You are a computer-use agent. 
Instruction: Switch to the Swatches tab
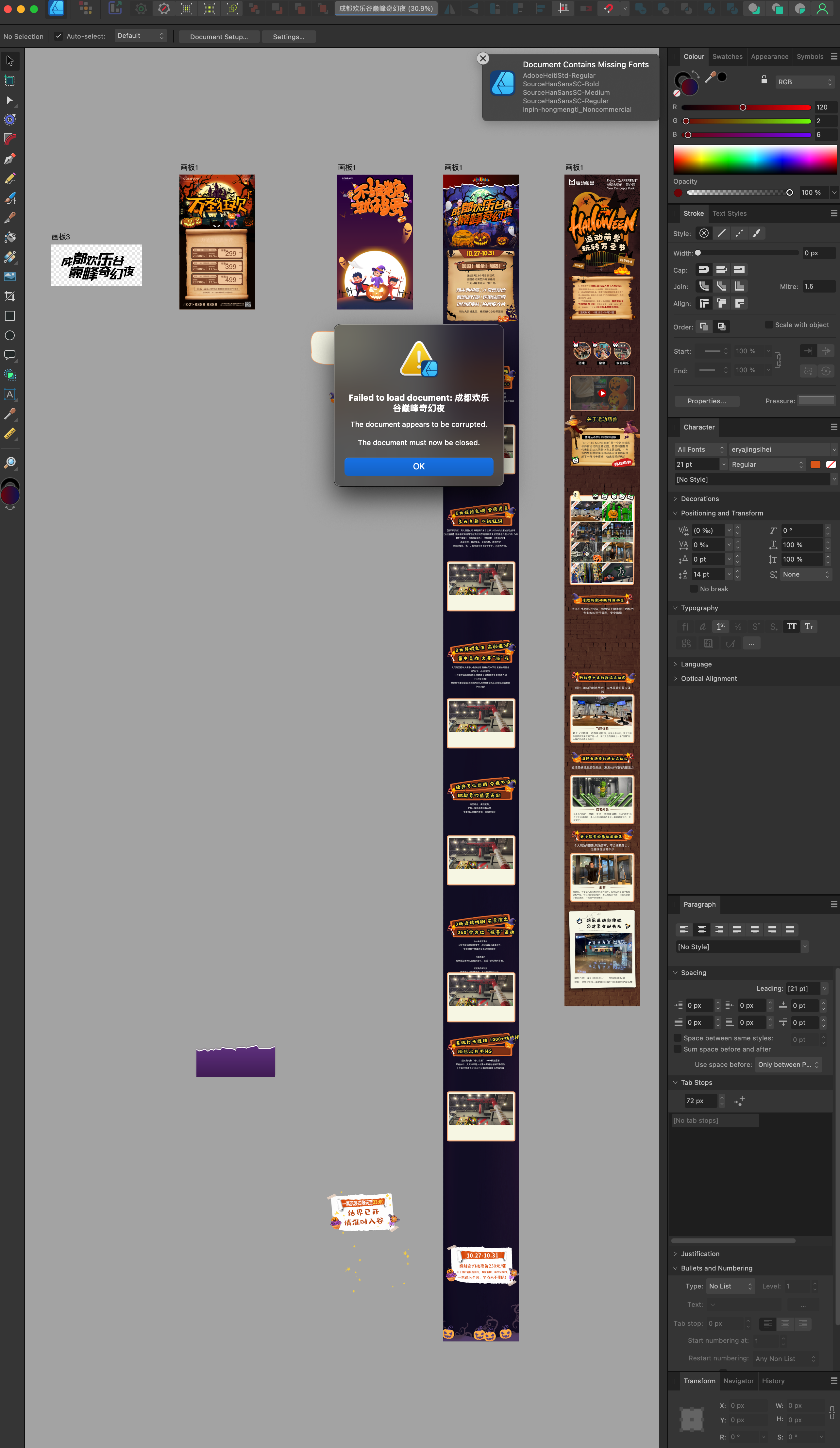click(727, 56)
